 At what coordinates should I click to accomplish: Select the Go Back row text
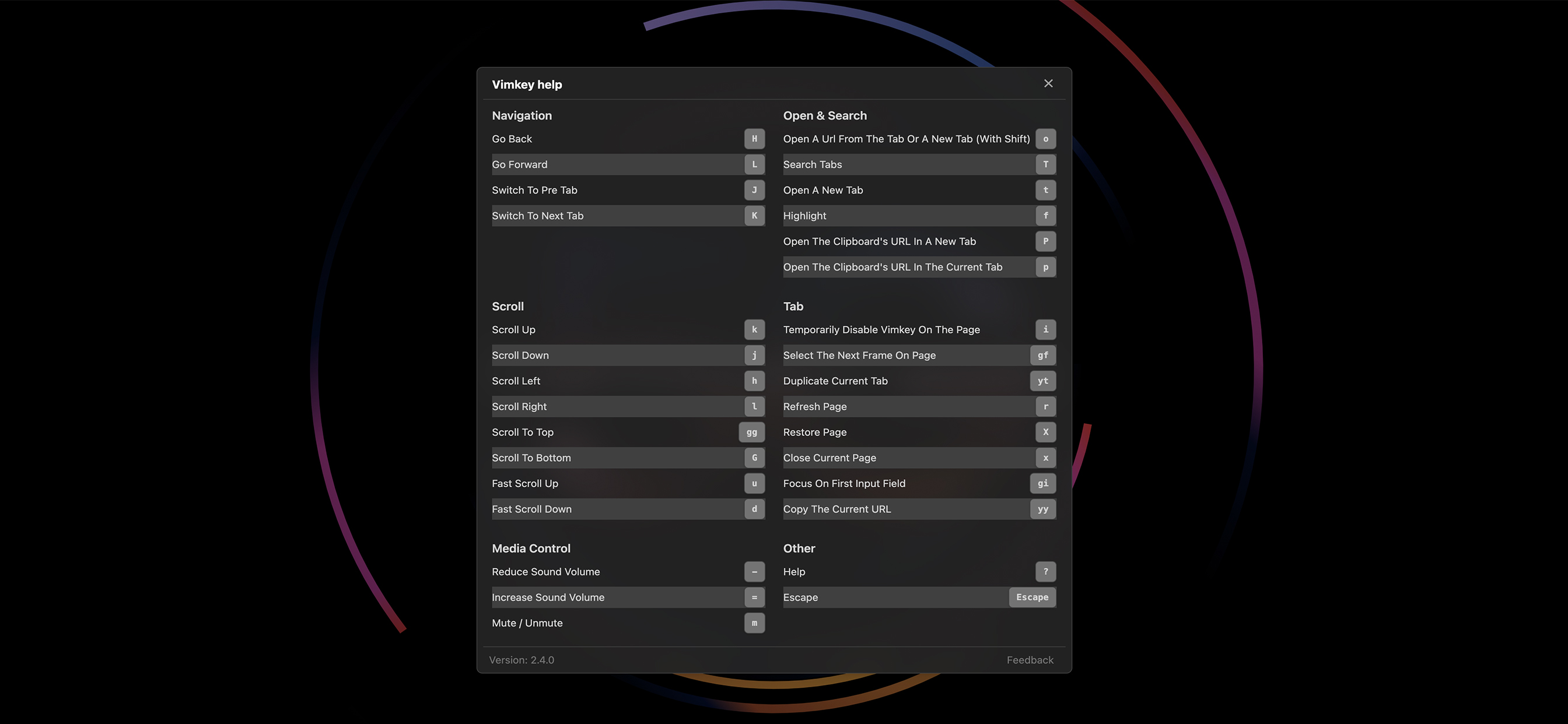pyautogui.click(x=512, y=139)
